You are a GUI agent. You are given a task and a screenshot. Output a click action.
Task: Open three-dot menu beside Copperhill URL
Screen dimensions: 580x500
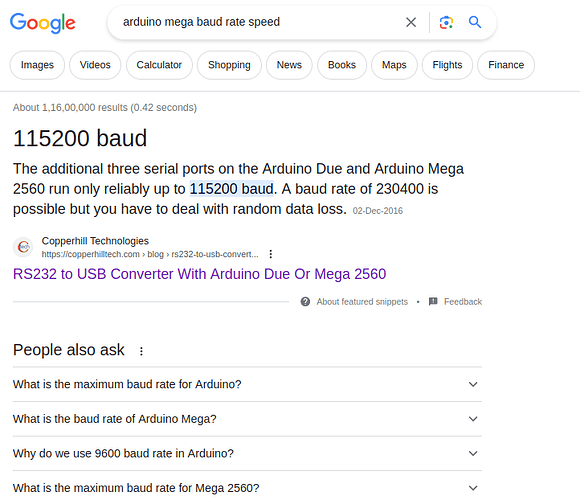[271, 254]
